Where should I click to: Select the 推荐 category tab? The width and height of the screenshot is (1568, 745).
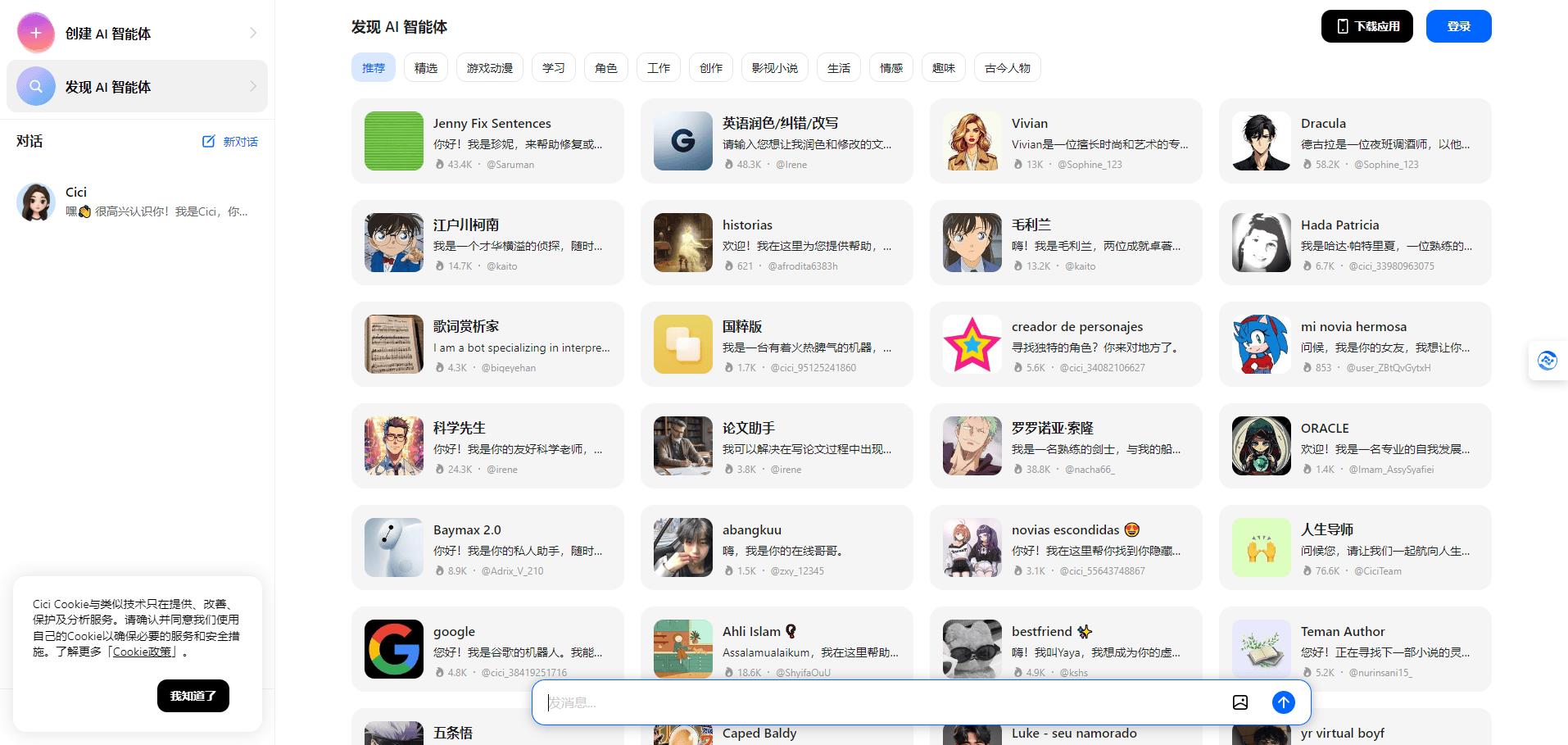(x=374, y=68)
